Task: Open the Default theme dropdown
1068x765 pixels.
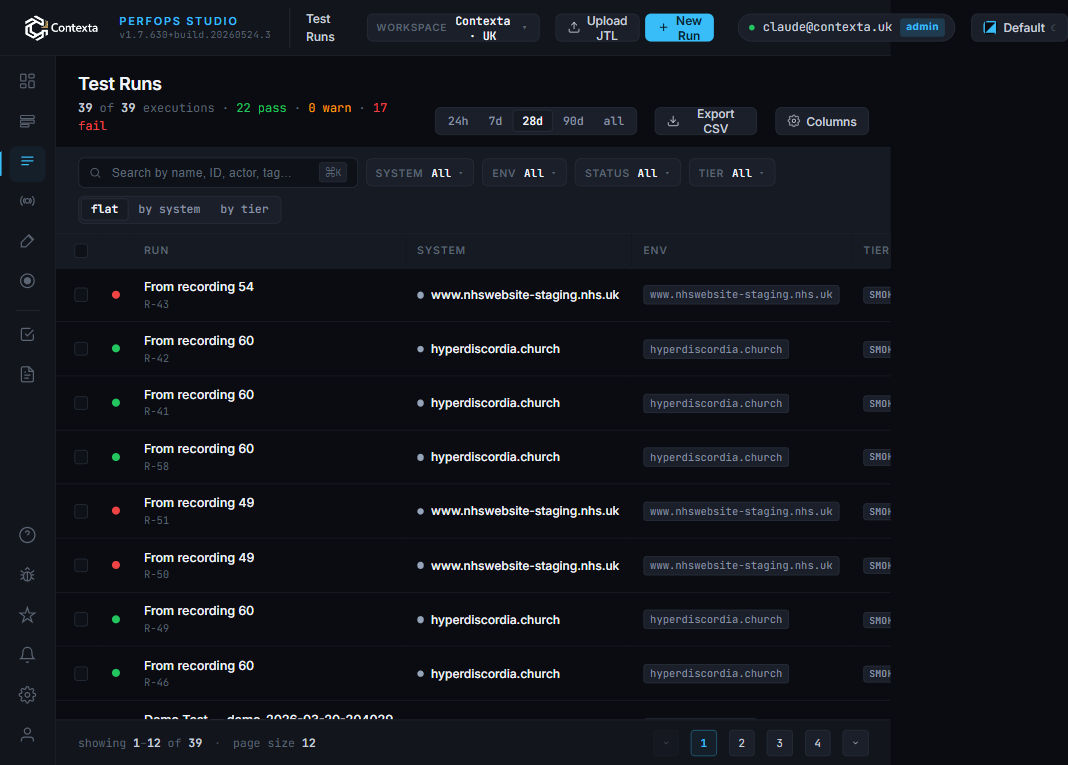Action: [1019, 28]
